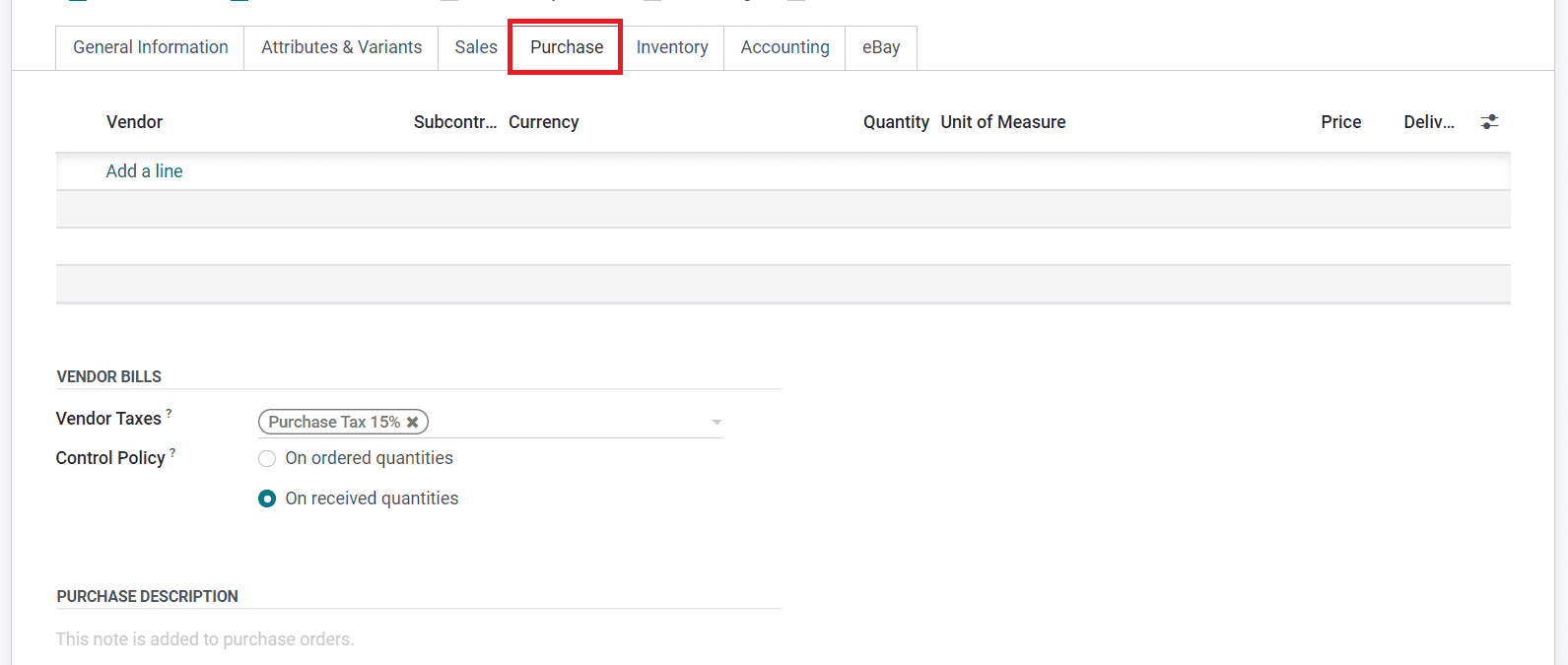Open the Inventory tab
1568x665 pixels.
pos(672,47)
